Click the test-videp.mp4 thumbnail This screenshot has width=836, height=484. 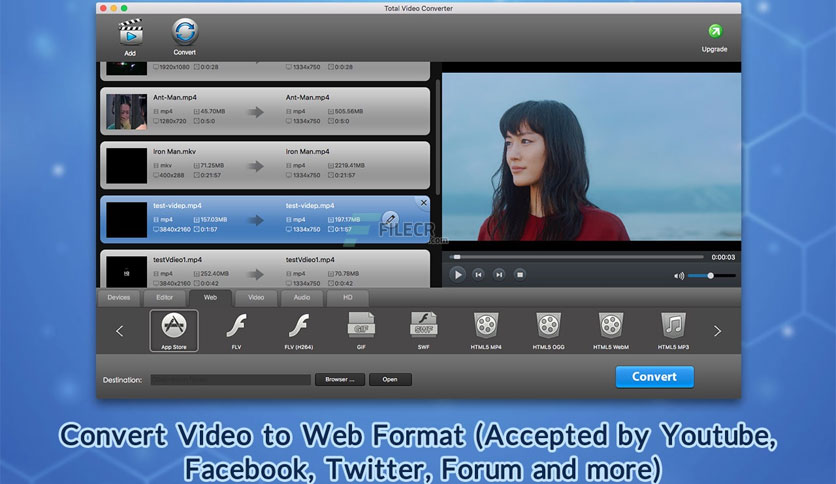point(126,220)
